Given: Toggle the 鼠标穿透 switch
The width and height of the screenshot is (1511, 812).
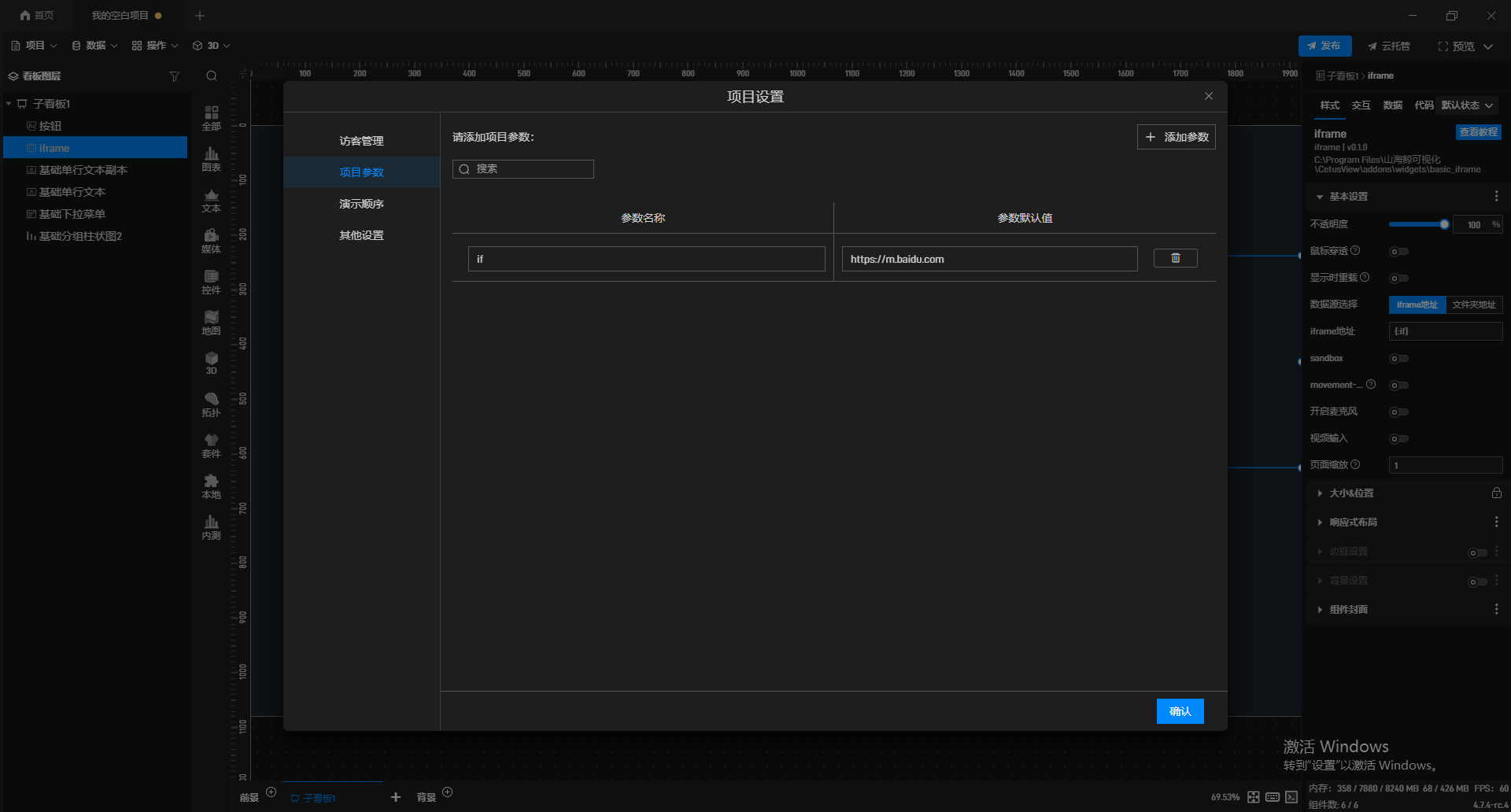Looking at the screenshot, I should click(1398, 252).
